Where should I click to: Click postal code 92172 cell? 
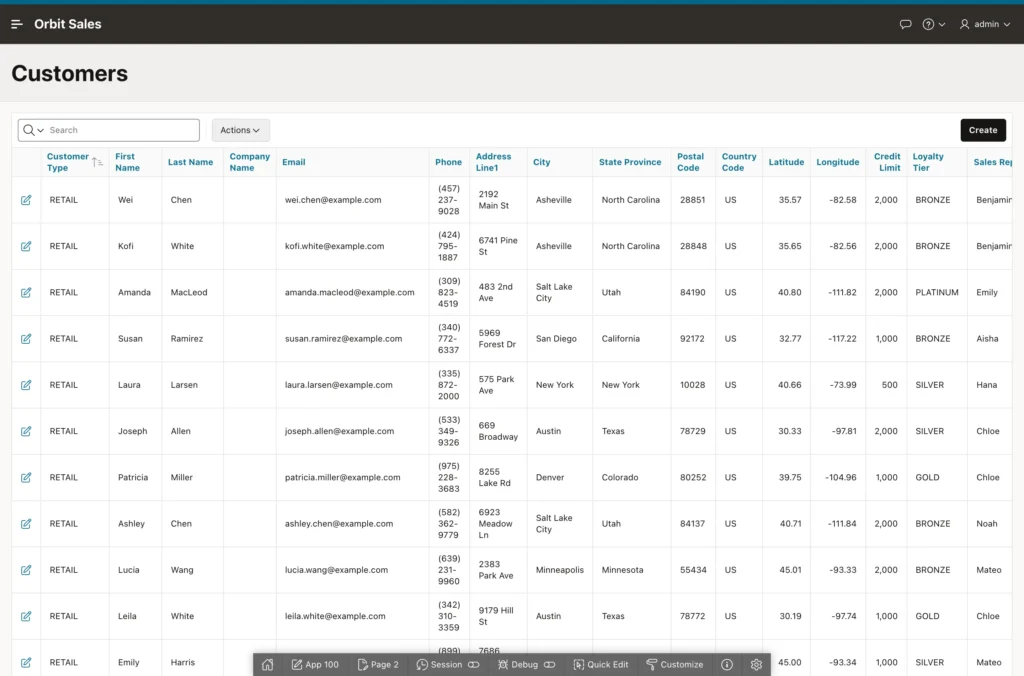click(692, 339)
